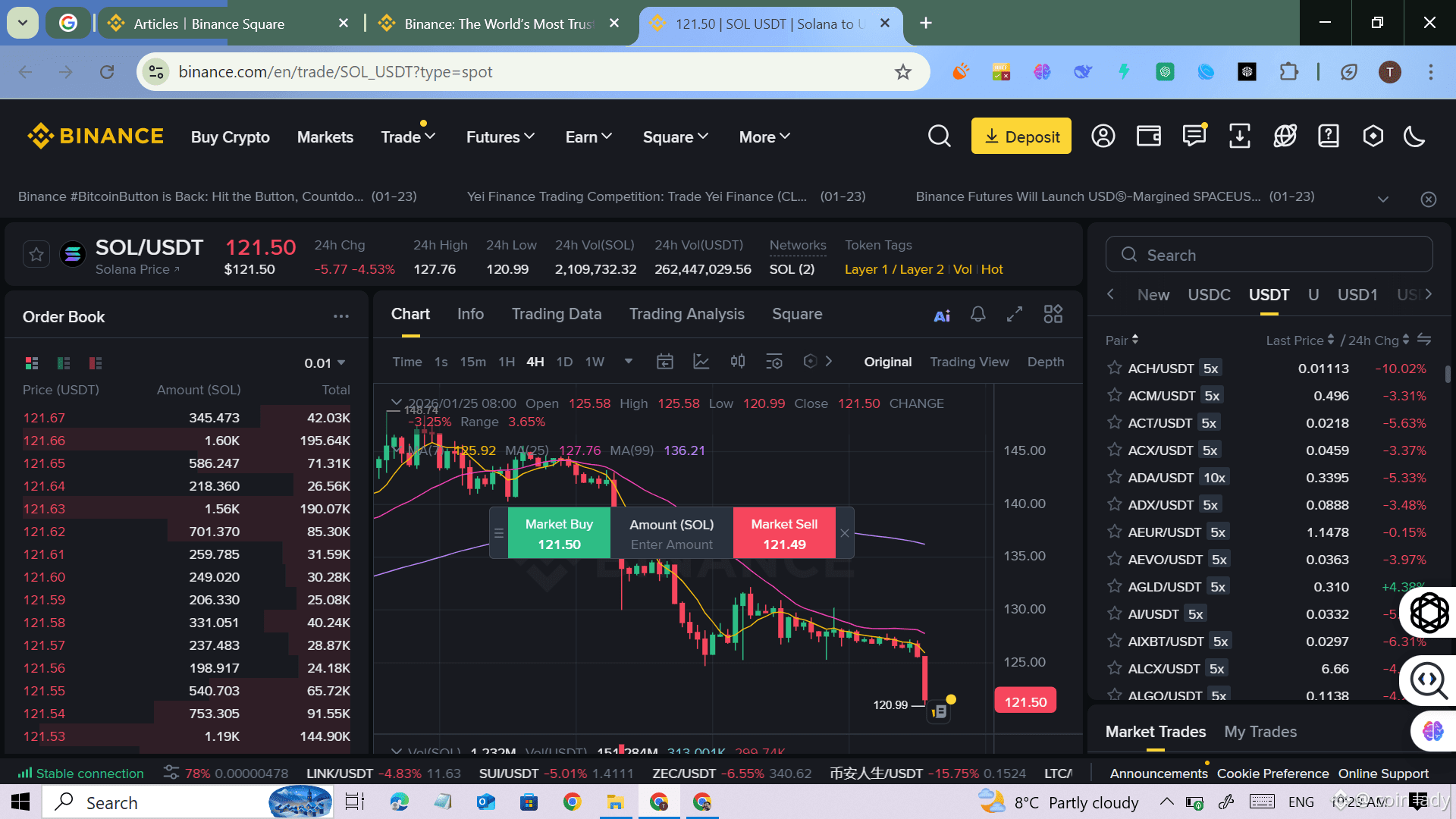
Task: Expand chart to fullscreen
Action: [1015, 314]
